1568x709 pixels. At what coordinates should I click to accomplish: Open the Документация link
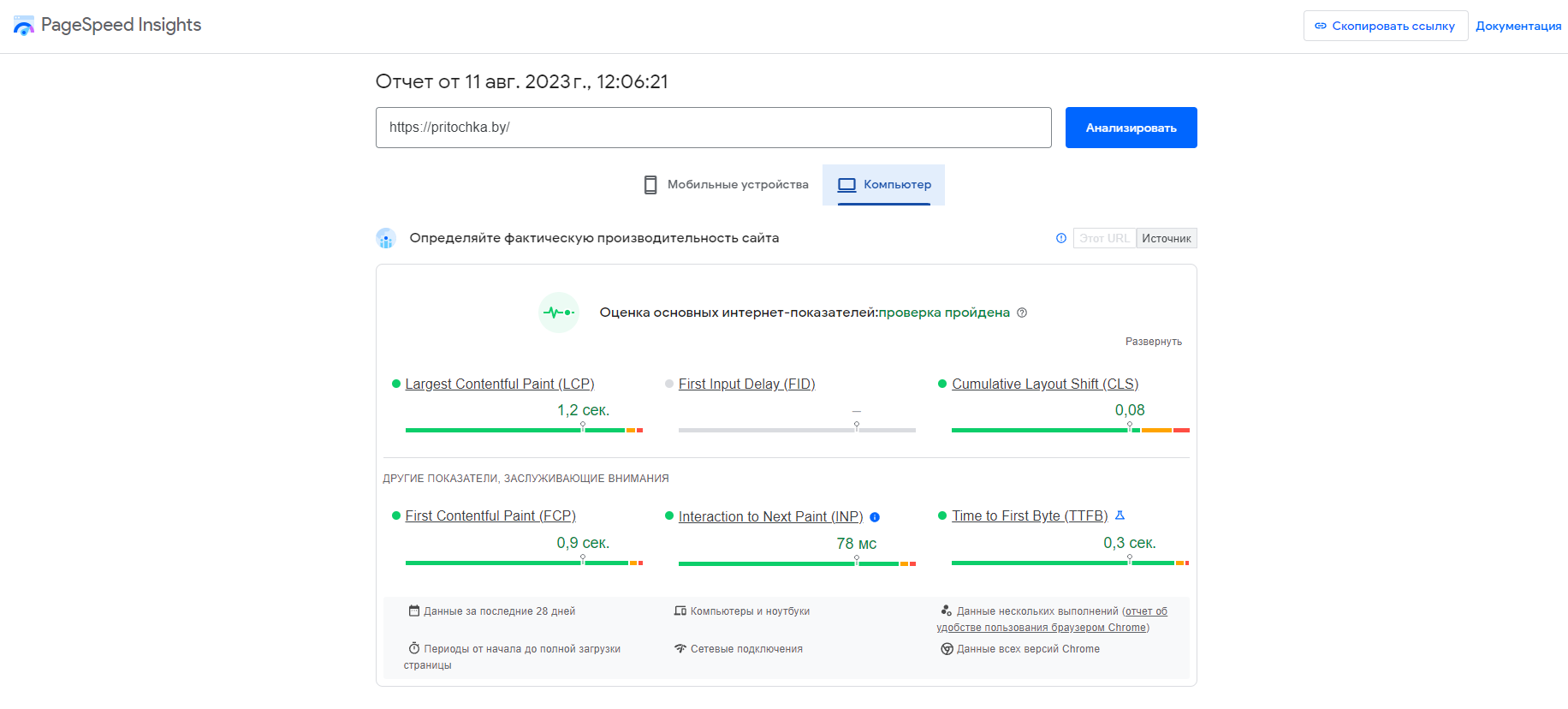click(1518, 26)
